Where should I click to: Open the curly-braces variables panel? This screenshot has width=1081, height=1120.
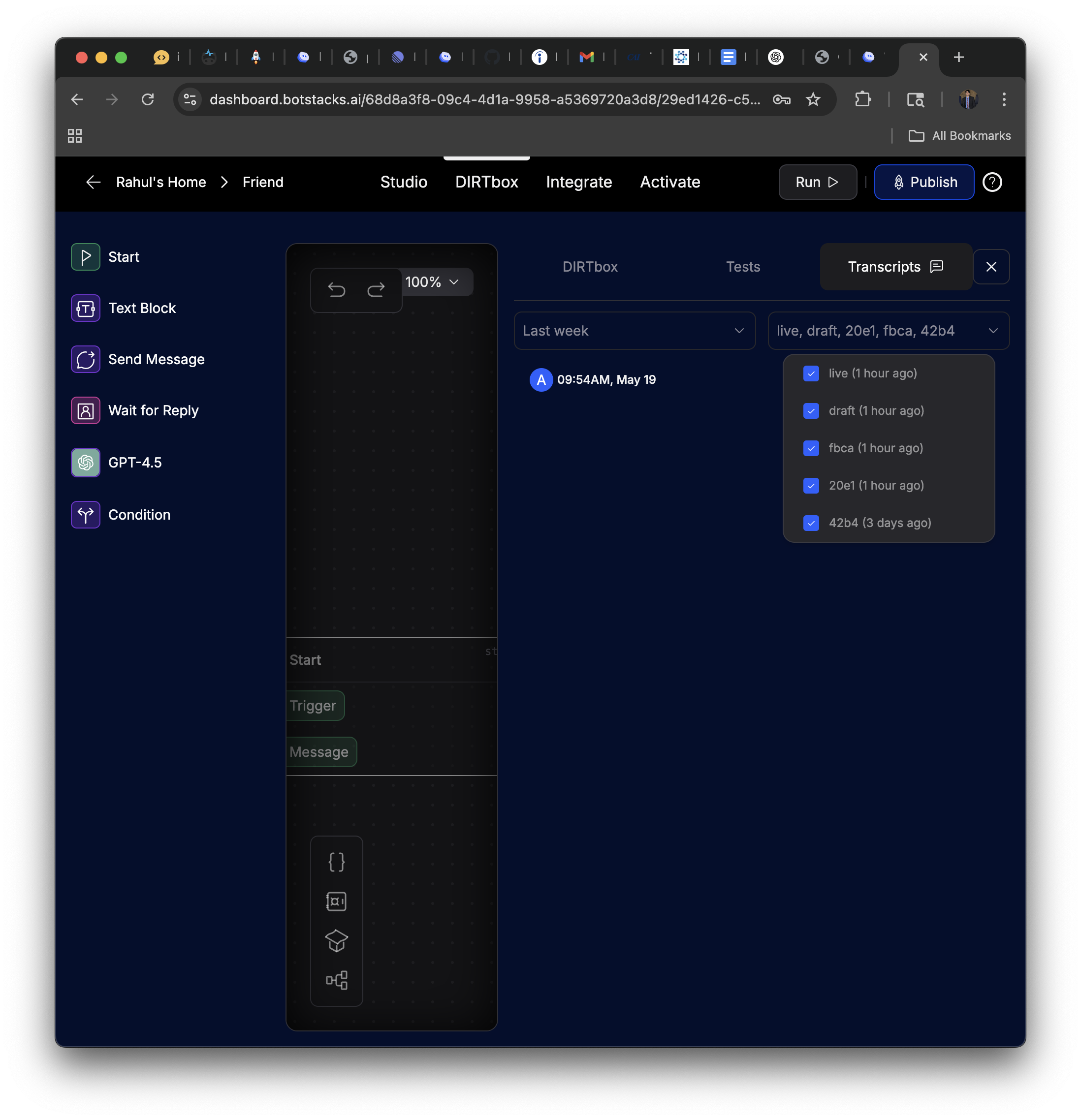(337, 862)
